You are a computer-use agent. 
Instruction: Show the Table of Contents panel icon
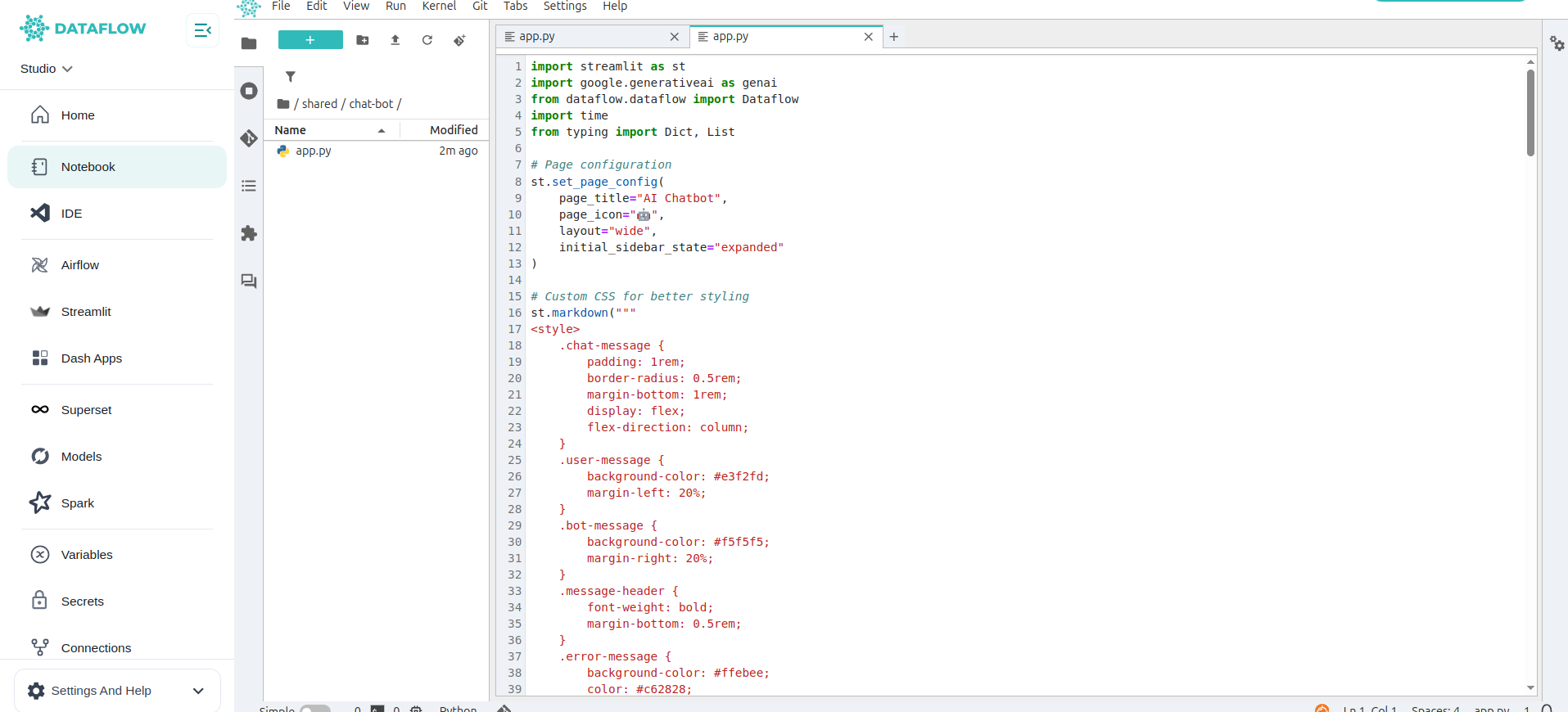coord(249,186)
